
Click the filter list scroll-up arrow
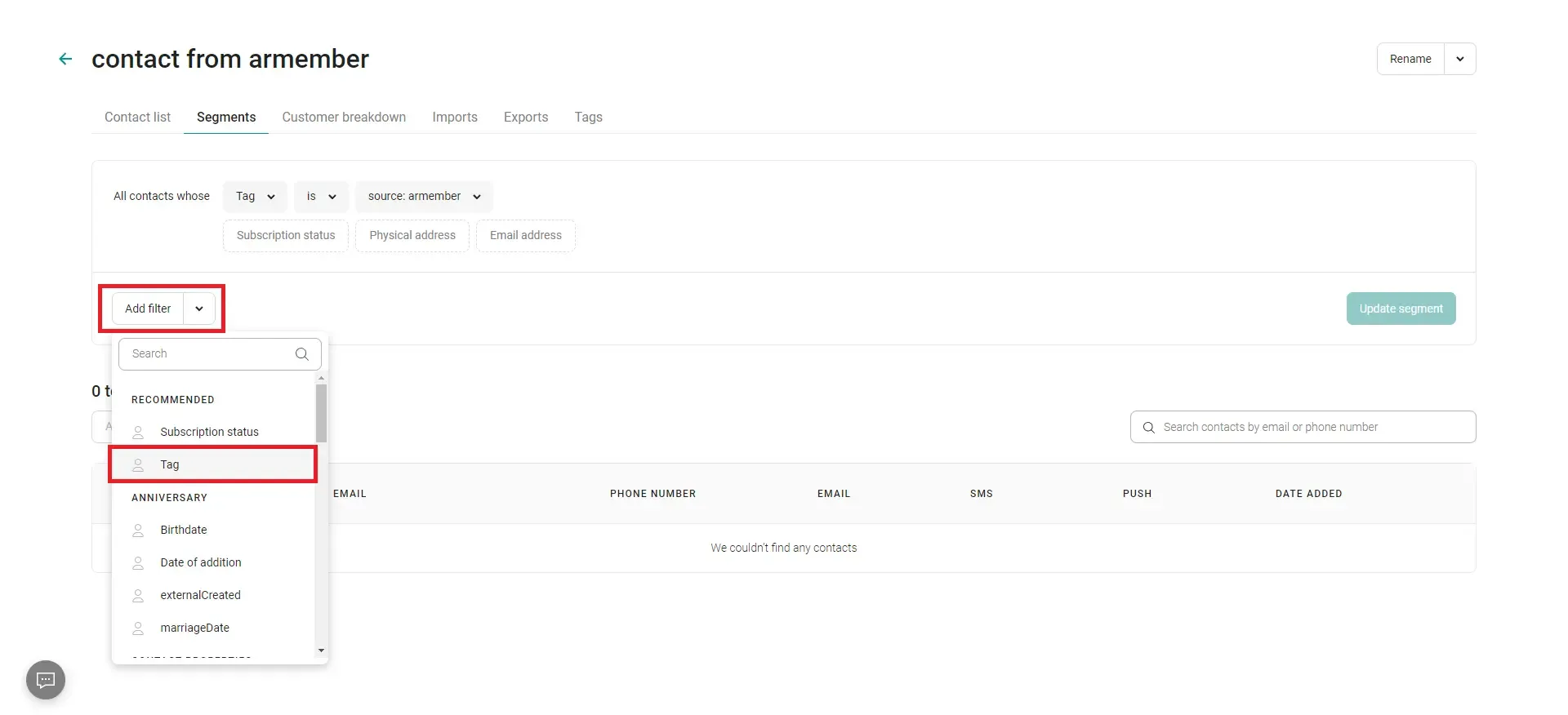pyautogui.click(x=322, y=378)
